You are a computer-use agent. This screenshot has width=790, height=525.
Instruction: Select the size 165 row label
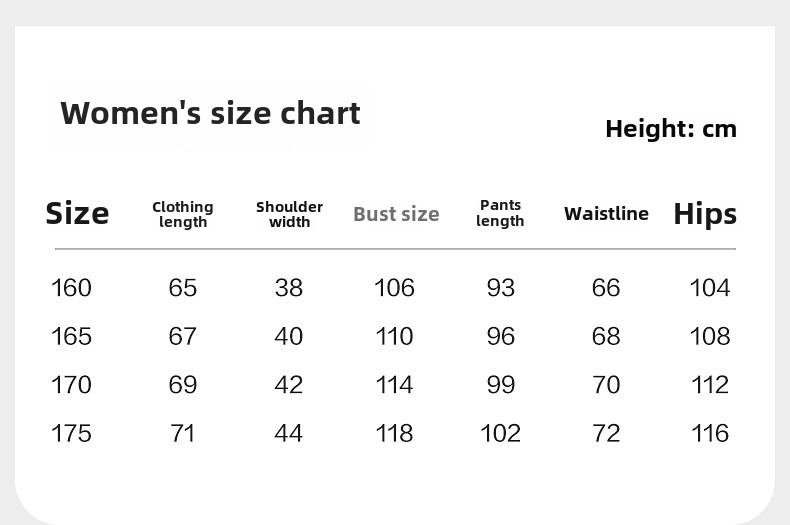coord(71,336)
